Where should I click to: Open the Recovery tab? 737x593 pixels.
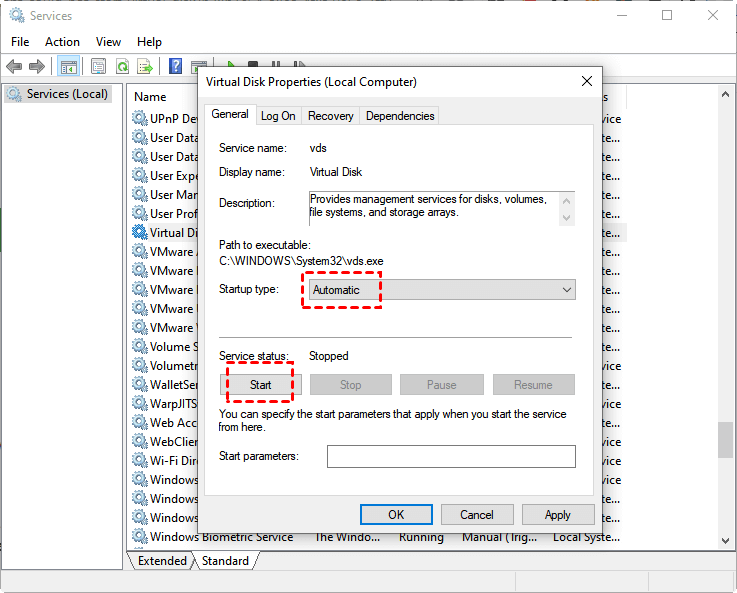pos(330,116)
